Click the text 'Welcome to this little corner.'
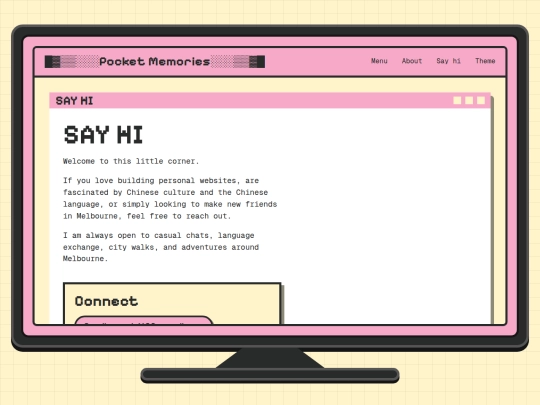The height and width of the screenshot is (405, 540). [131, 161]
